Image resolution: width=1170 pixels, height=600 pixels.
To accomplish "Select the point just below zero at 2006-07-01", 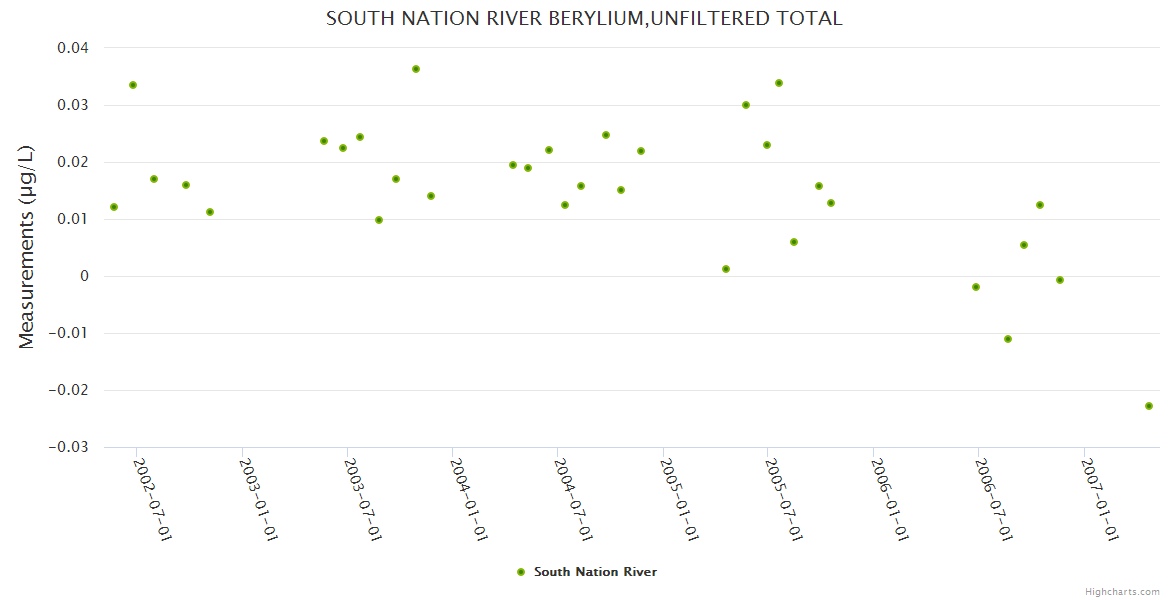I will 976,287.
